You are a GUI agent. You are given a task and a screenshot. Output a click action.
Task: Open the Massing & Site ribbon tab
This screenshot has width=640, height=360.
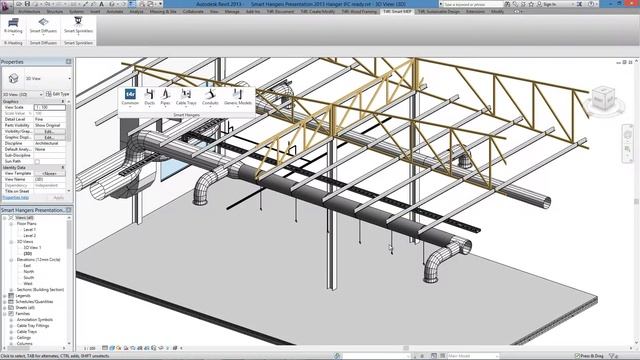point(163,11)
